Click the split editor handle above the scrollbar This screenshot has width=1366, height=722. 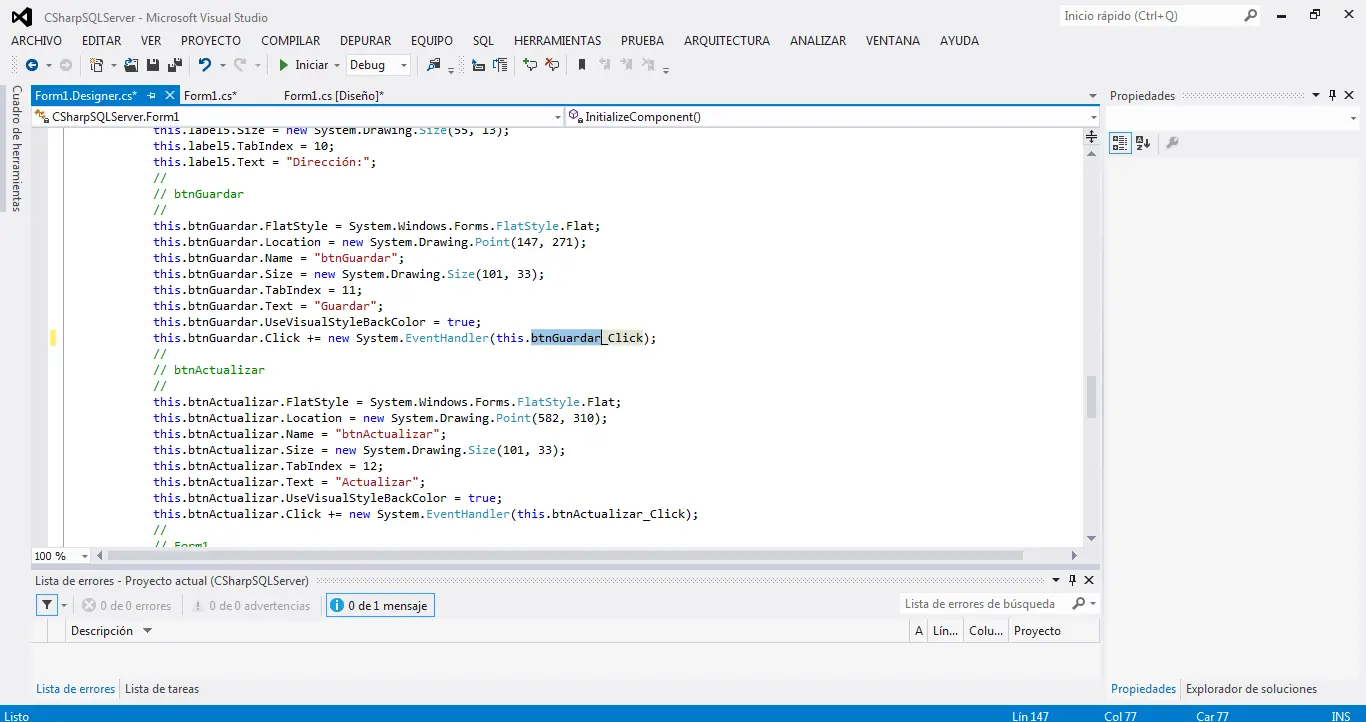pyautogui.click(x=1091, y=137)
